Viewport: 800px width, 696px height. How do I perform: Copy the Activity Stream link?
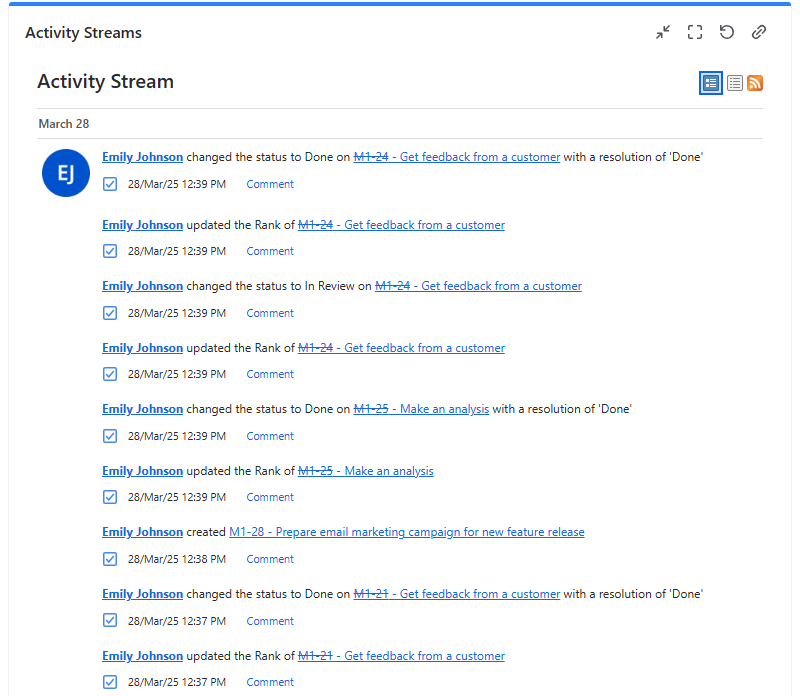pos(759,32)
